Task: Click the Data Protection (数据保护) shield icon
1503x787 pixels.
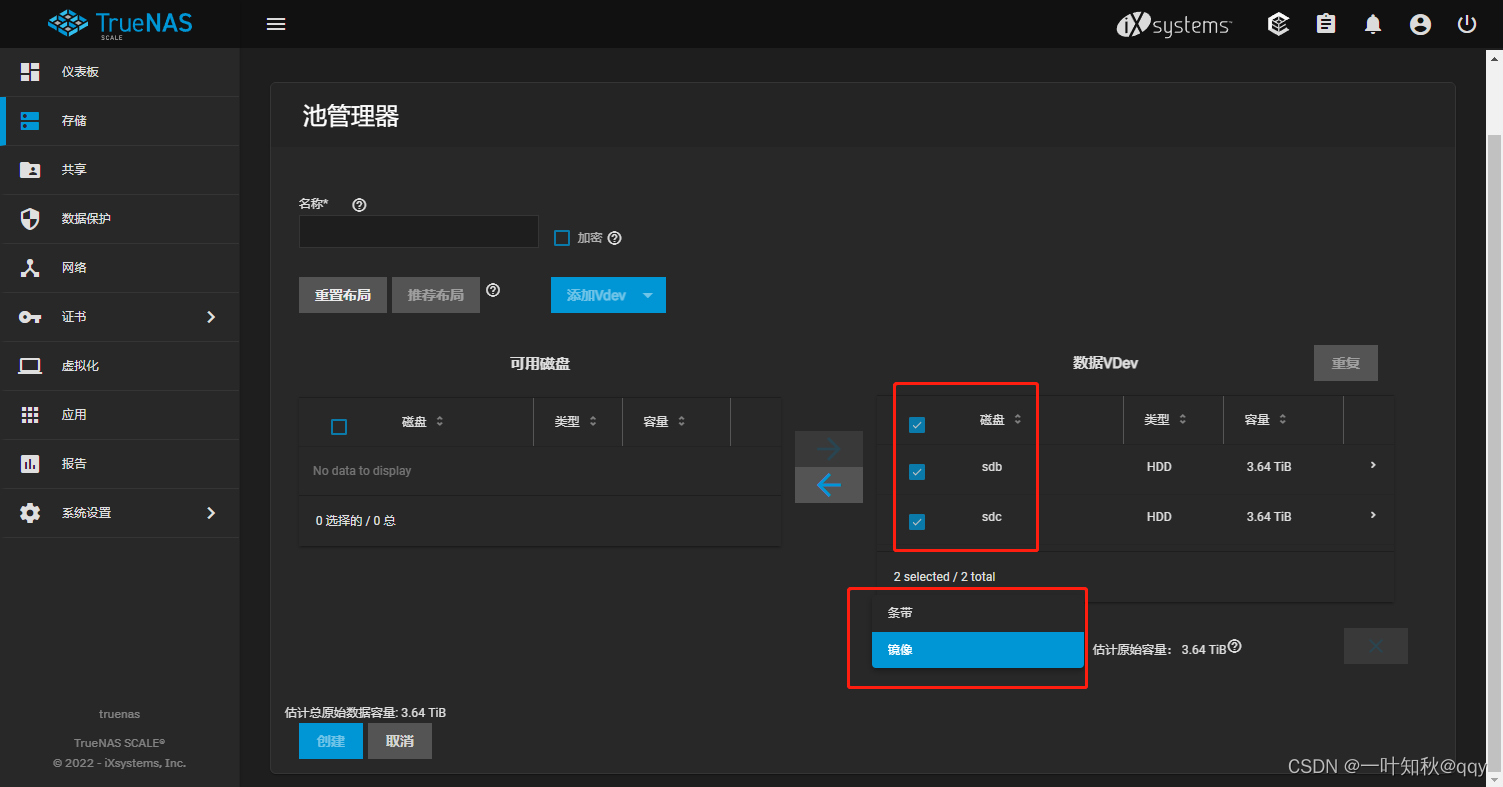Action: pos(30,219)
